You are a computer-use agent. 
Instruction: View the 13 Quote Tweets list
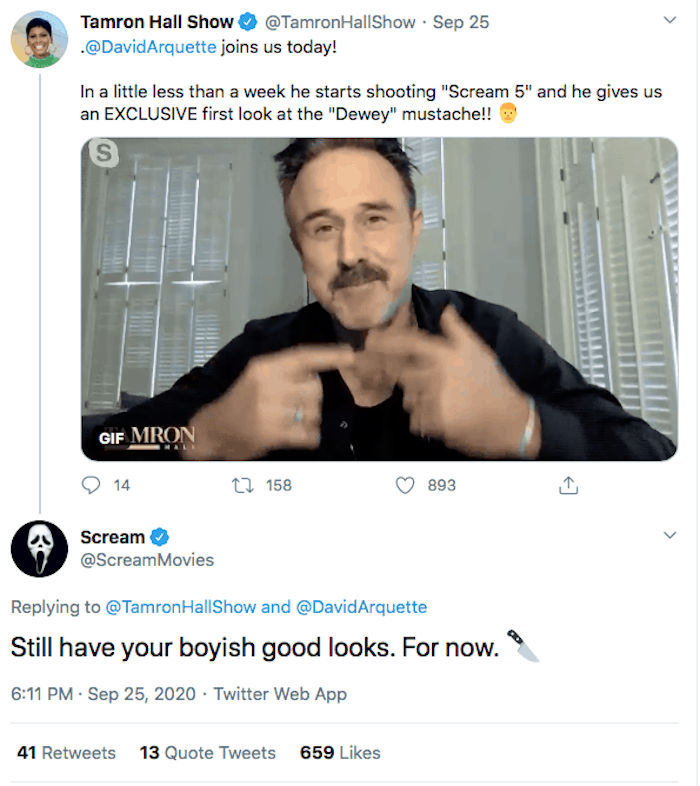point(207,753)
